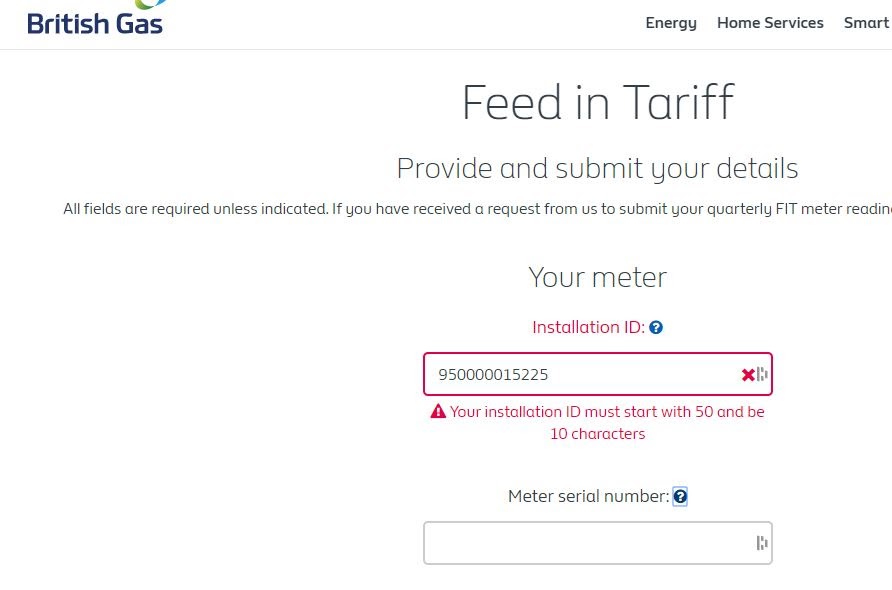This screenshot has width=892, height=590.
Task: Click autofill icon in Installation ID field
Action: point(762,374)
